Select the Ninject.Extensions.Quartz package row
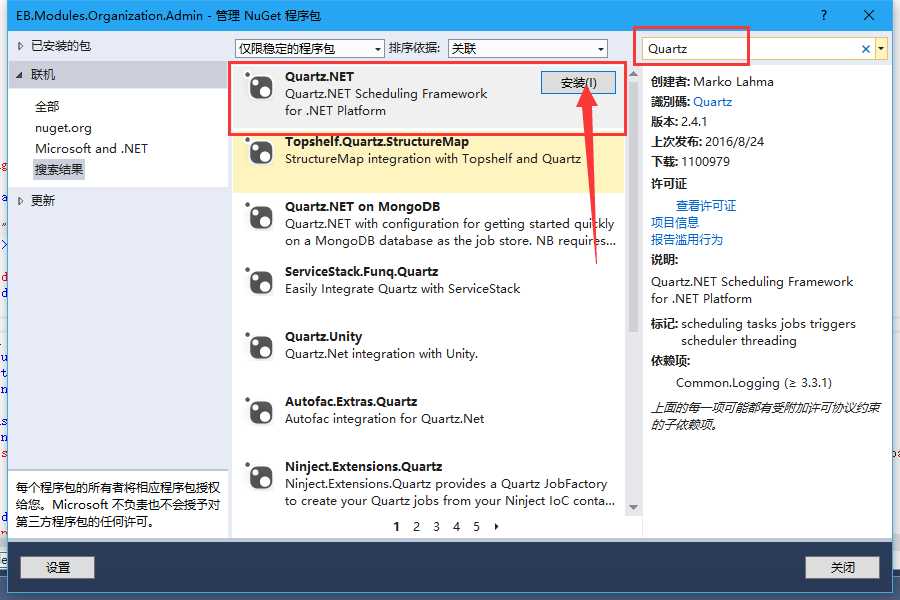Screen dimensions: 900x600 click(x=428, y=484)
